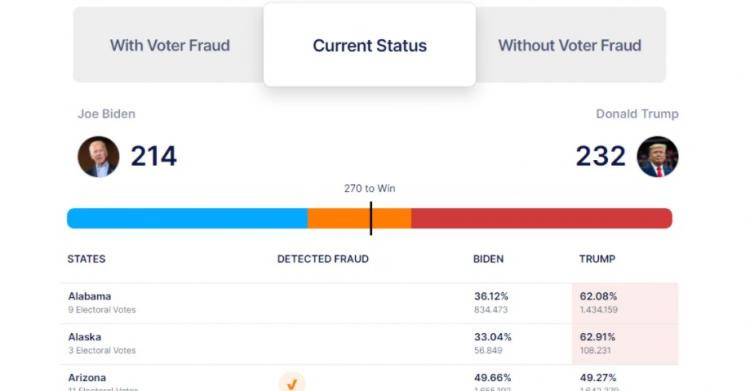Click the STATES column header

[87, 259]
